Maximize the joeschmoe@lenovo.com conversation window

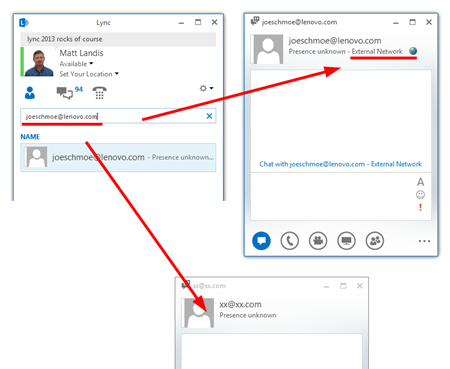click(413, 22)
